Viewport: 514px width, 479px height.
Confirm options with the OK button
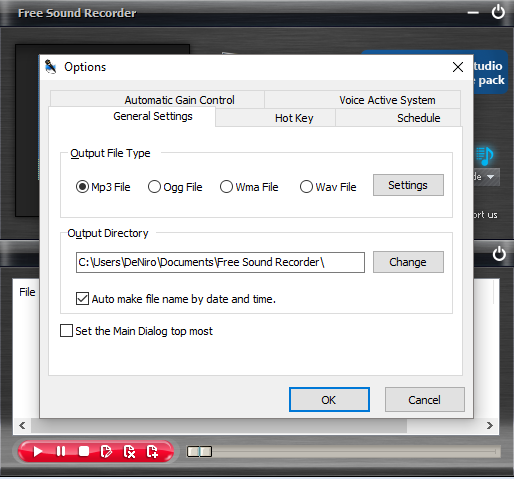[x=329, y=399]
